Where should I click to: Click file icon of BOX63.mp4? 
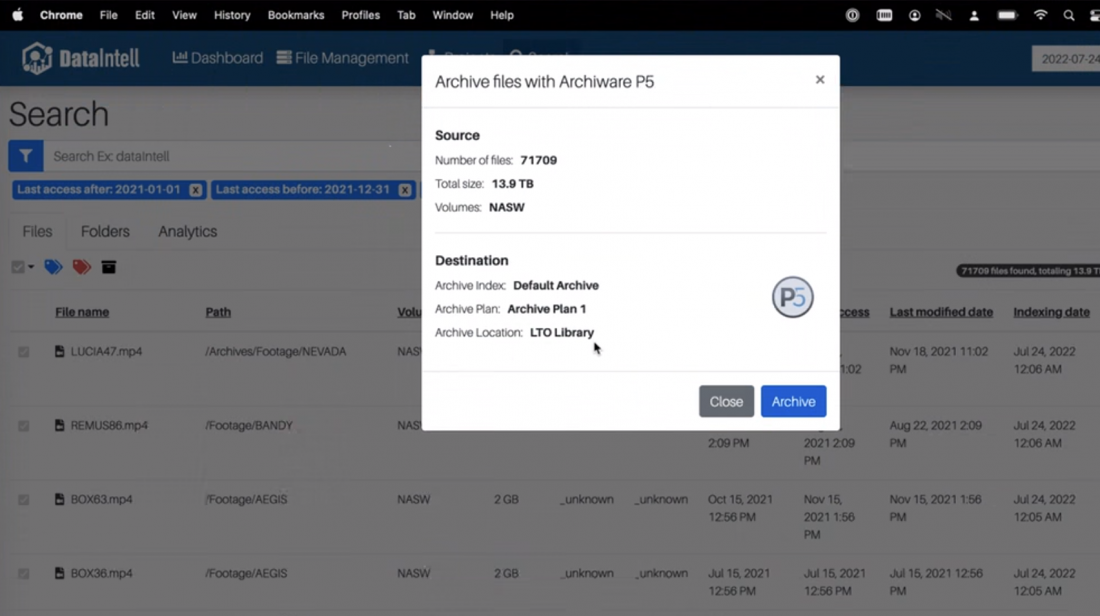[x=60, y=499]
